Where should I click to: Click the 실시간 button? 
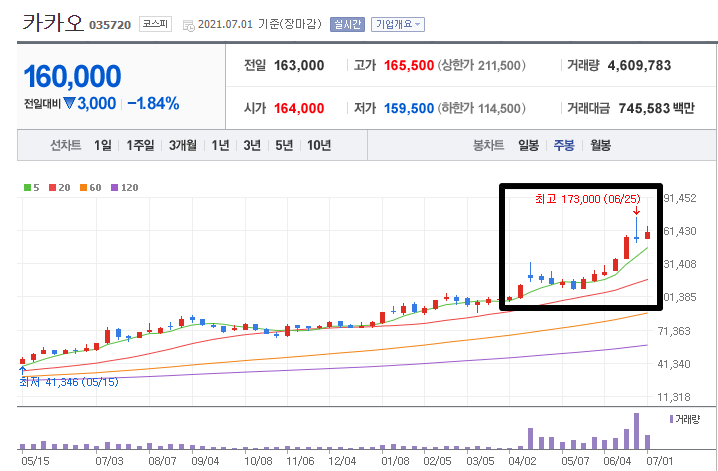pyautogui.click(x=347, y=24)
